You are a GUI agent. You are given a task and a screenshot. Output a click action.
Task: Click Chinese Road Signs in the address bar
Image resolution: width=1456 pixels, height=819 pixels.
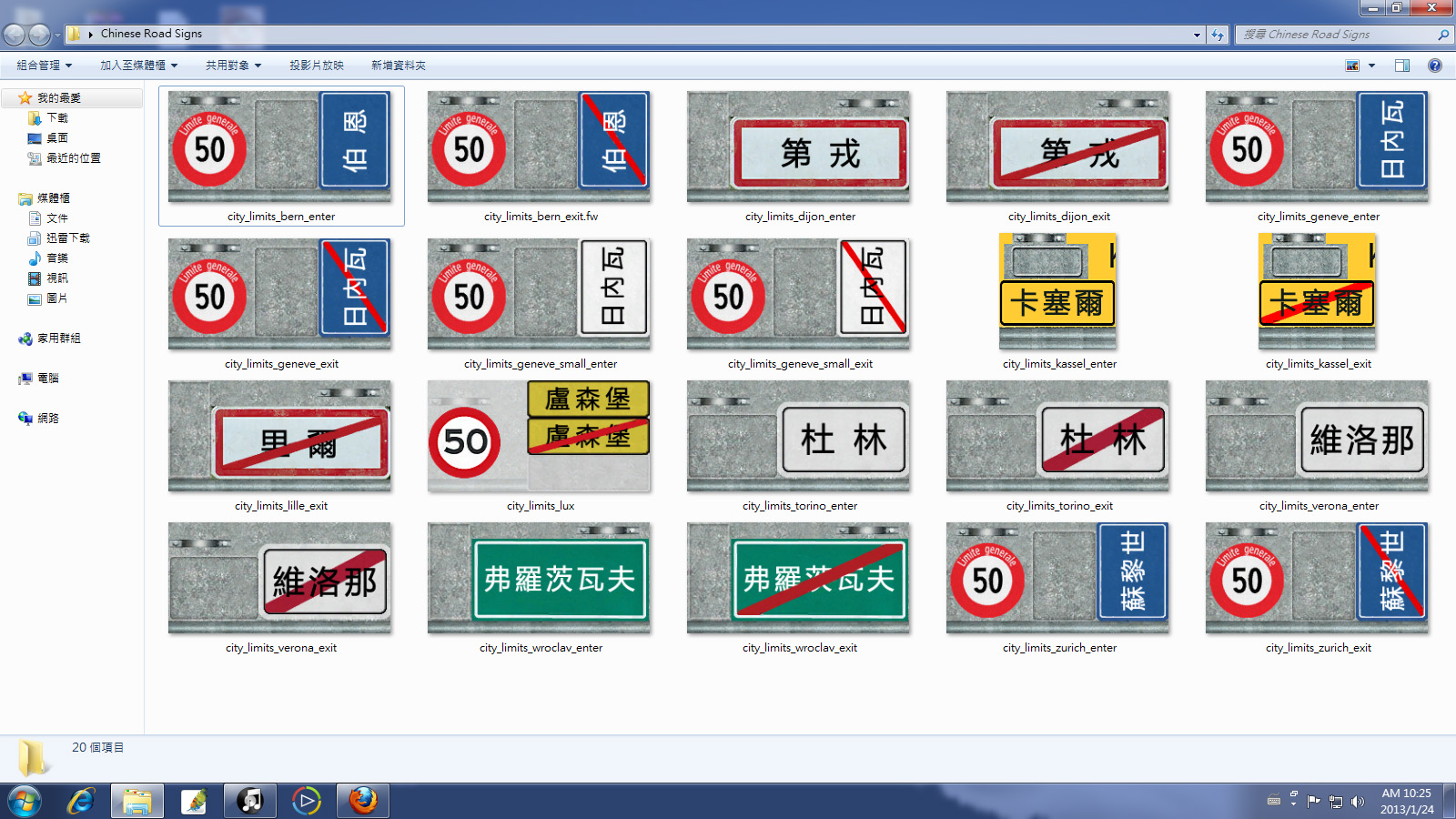tap(152, 34)
